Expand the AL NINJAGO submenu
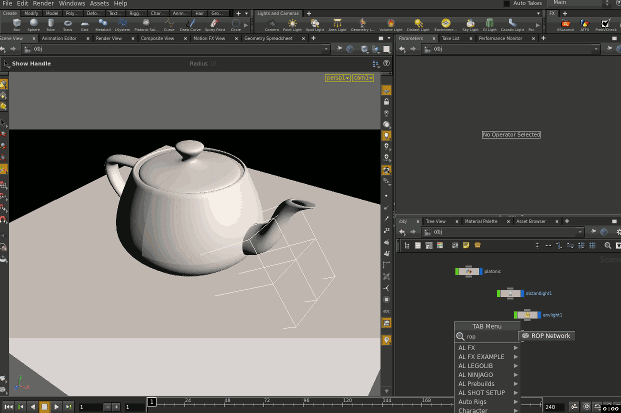Viewport: 621px width, 413px height. (x=487, y=375)
